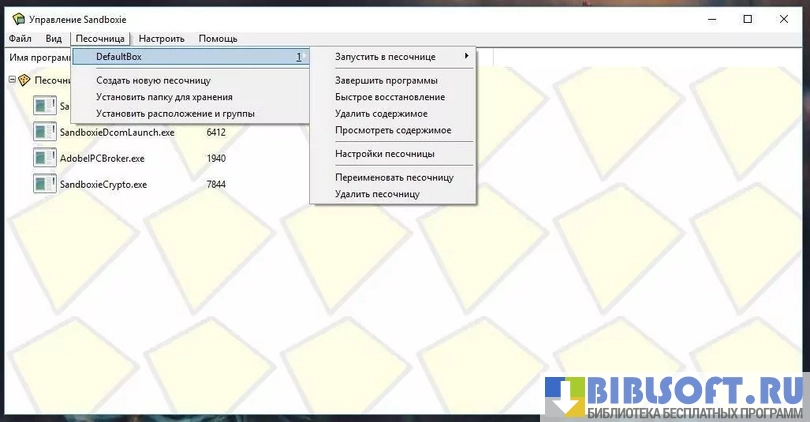Screen dimensions: 810x422
Task: Click the Sandboxie app icon in the title bar
Action: point(19,18)
